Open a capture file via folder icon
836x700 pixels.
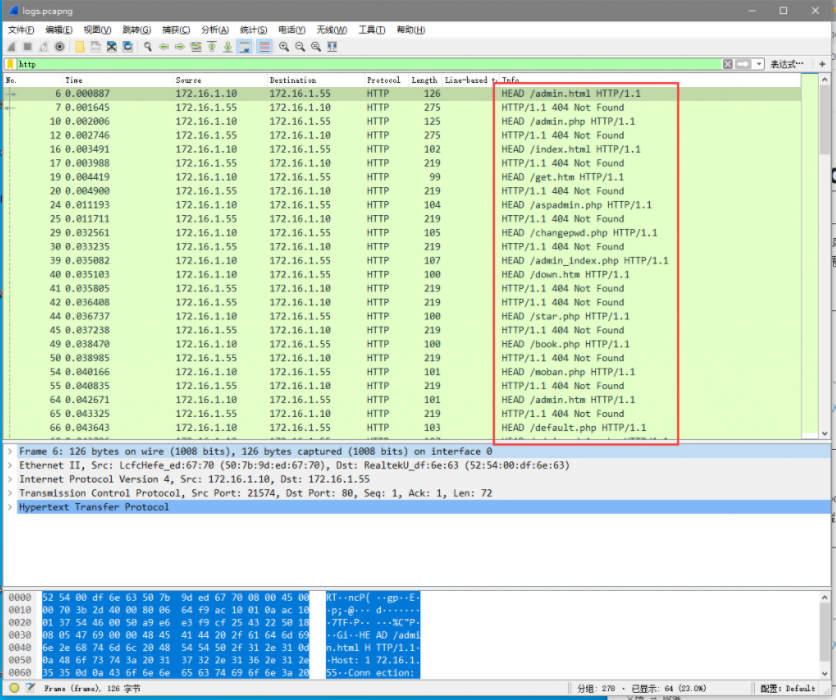click(x=79, y=47)
